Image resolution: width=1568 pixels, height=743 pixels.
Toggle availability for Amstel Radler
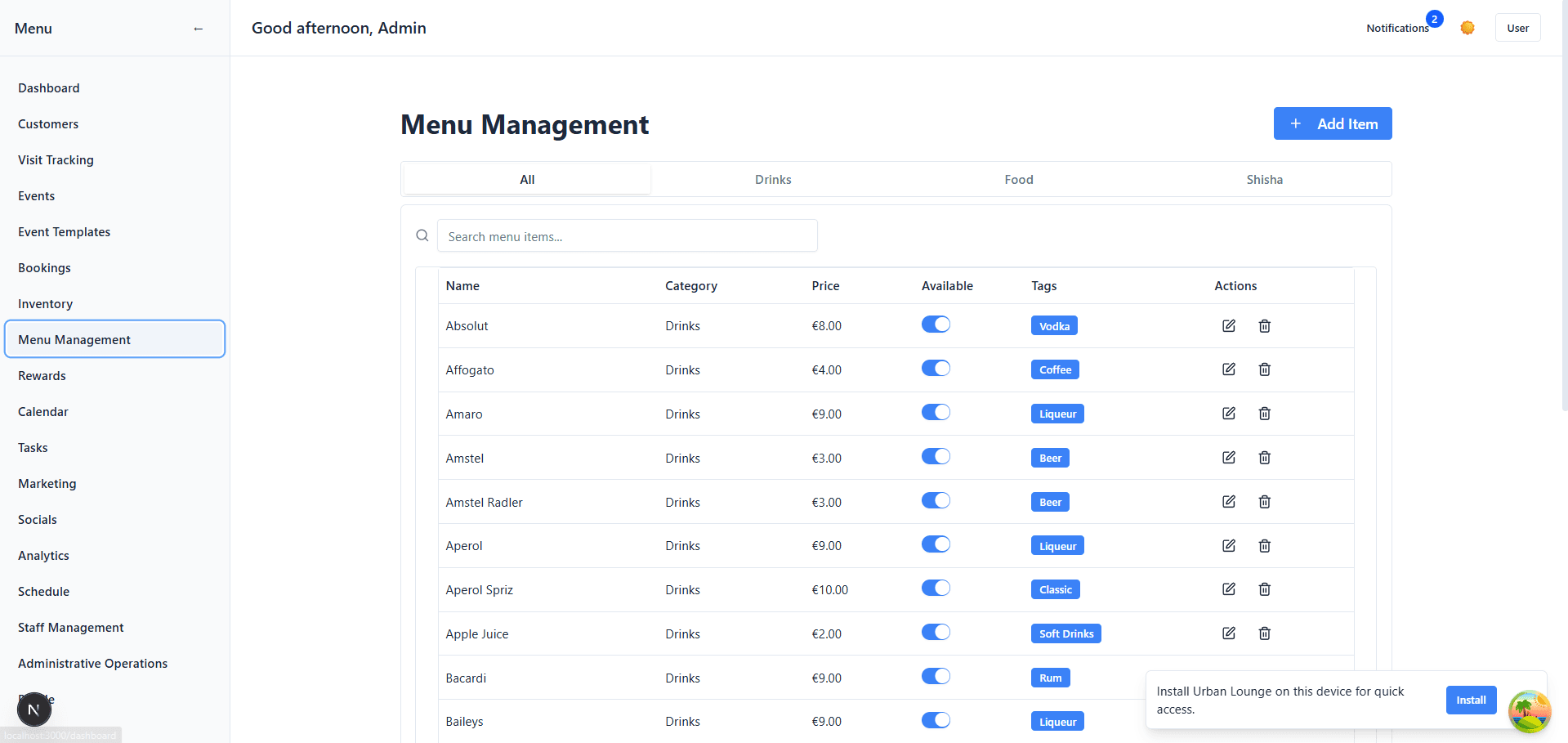point(936,501)
